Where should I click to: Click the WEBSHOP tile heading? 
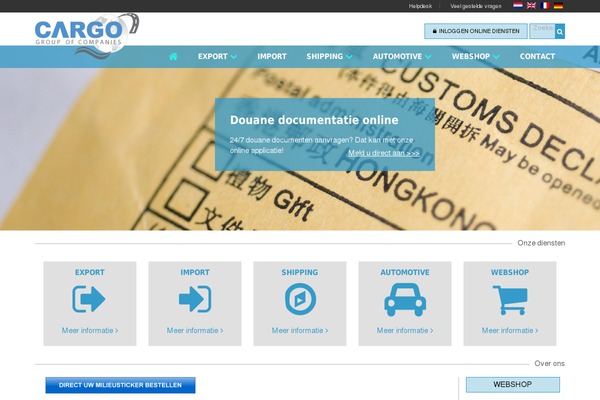(510, 273)
